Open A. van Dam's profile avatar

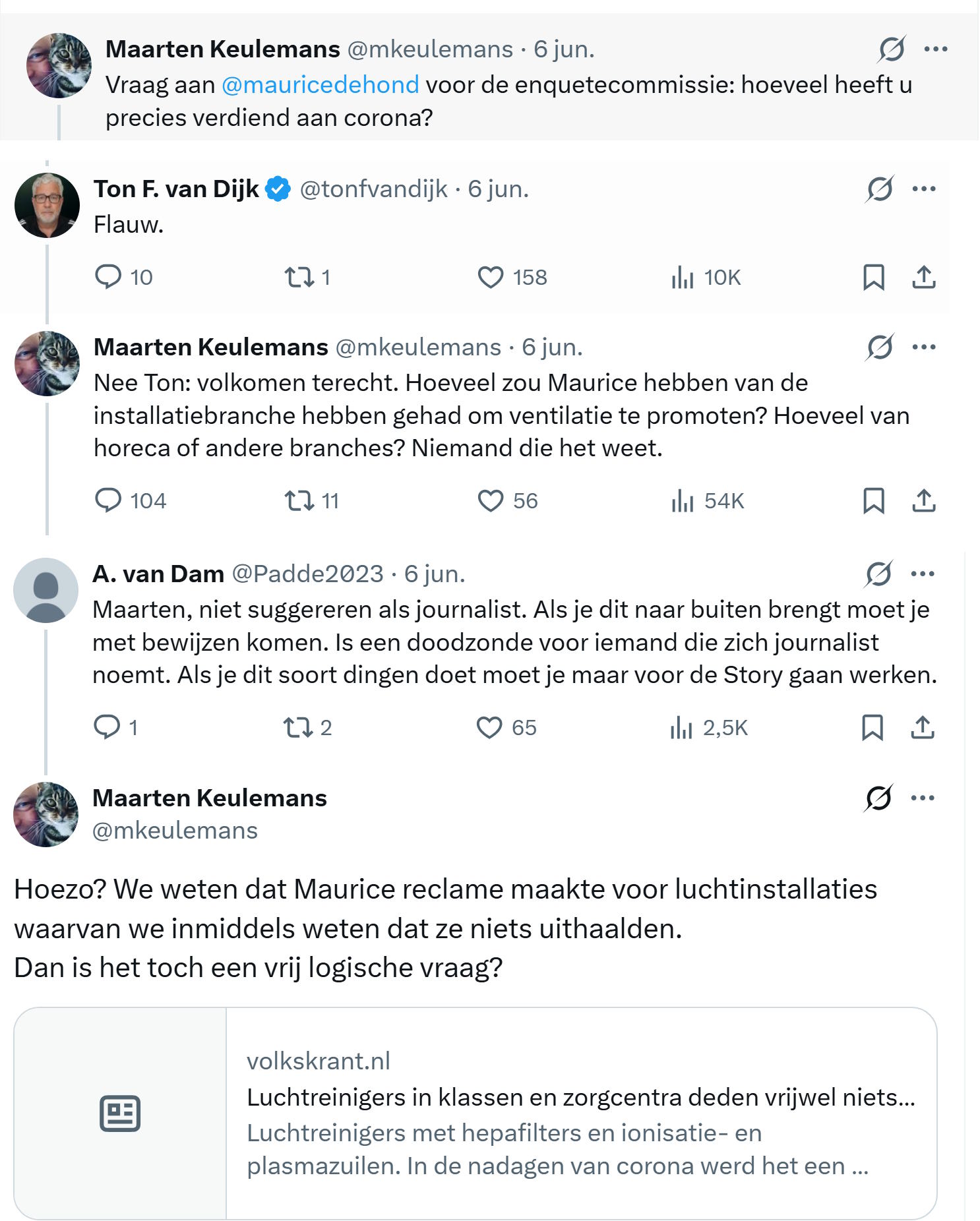pyautogui.click(x=46, y=590)
